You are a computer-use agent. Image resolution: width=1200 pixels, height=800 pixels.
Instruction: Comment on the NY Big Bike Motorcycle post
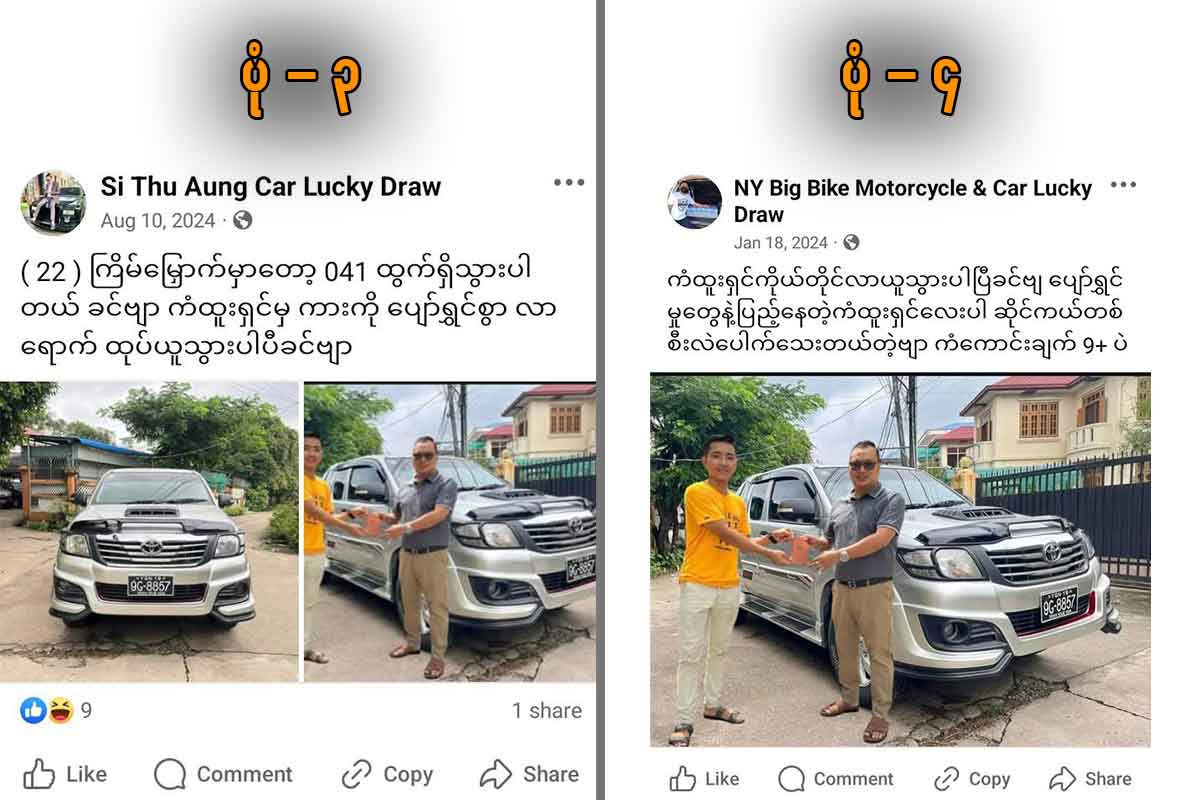coord(836,779)
